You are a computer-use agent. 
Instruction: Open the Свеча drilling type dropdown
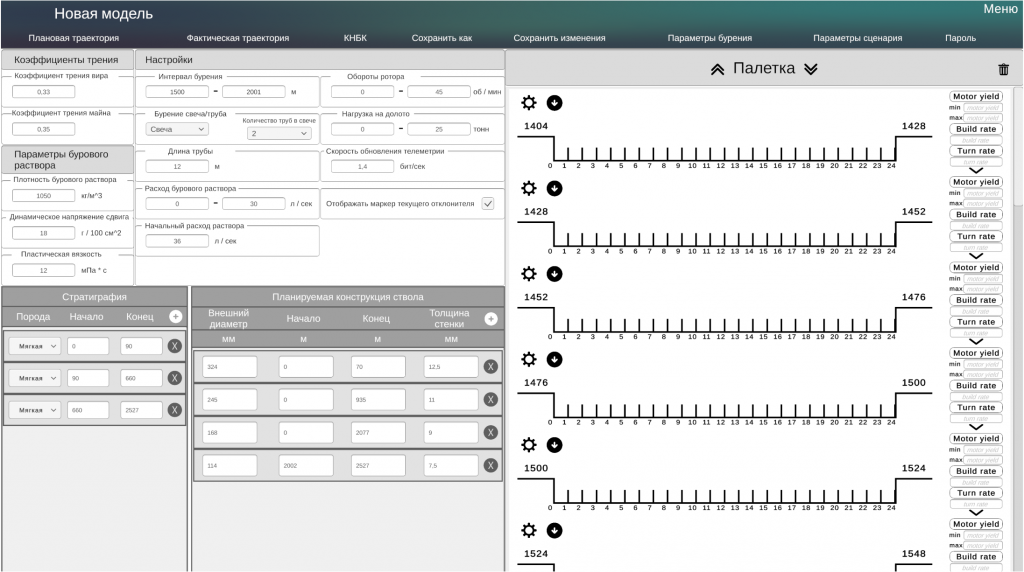177,129
